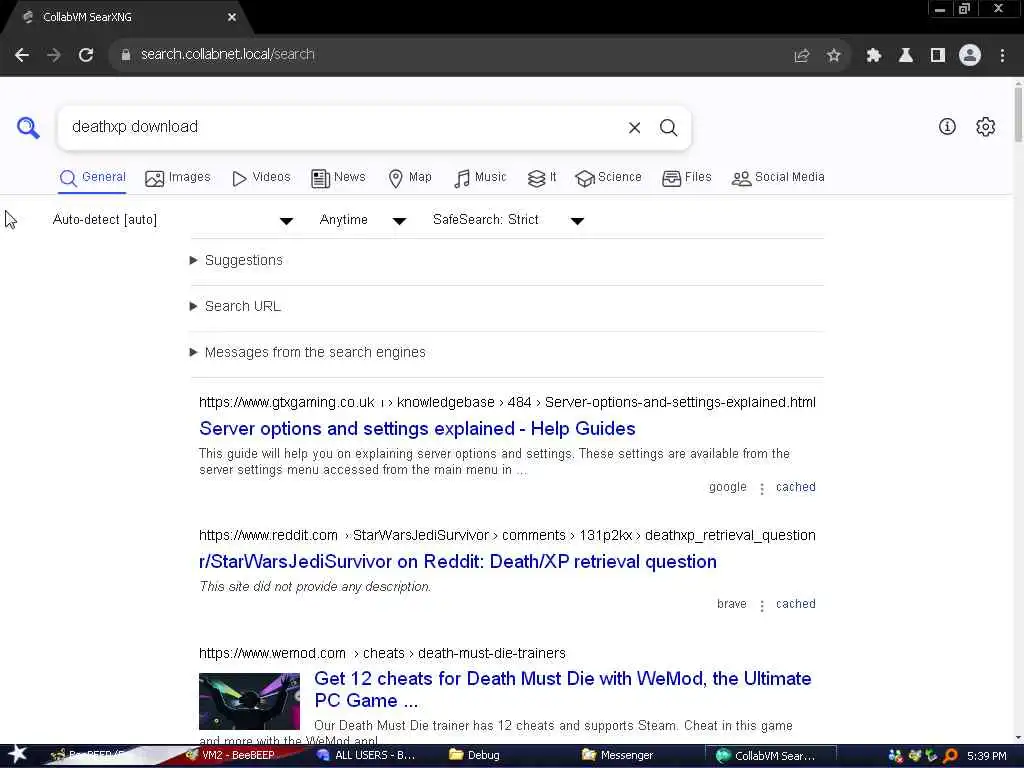
Task: Open the wemod.com cheats URL
Action: point(382,654)
